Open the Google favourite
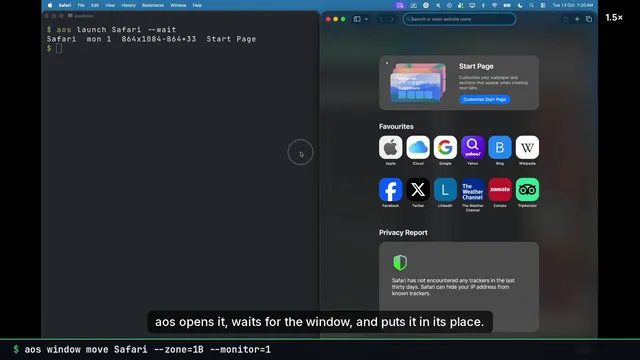 (445, 147)
